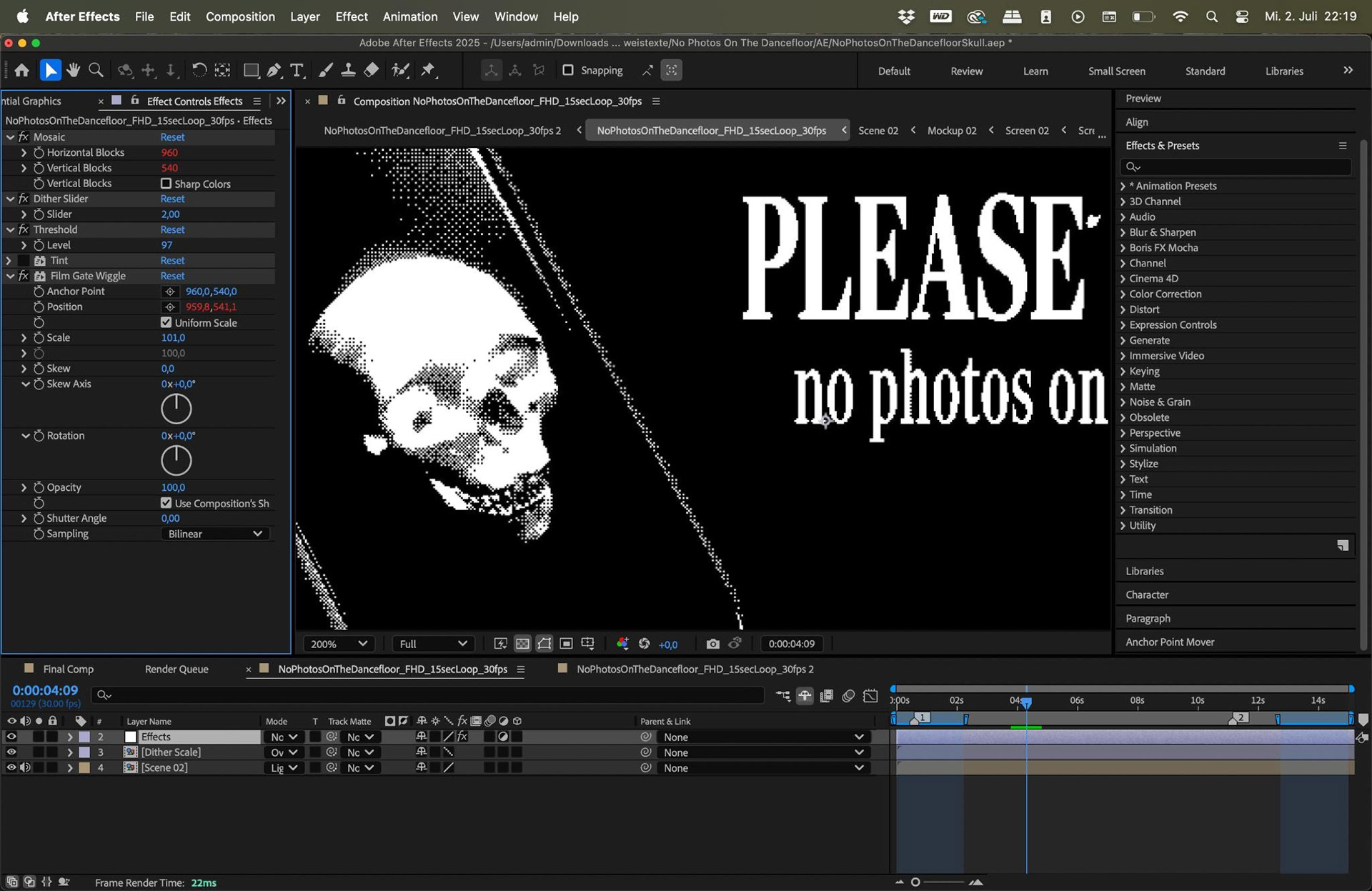Screen dimensions: 1372x891
Task: Open the Graph Editor in the timeline
Action: (x=871, y=695)
